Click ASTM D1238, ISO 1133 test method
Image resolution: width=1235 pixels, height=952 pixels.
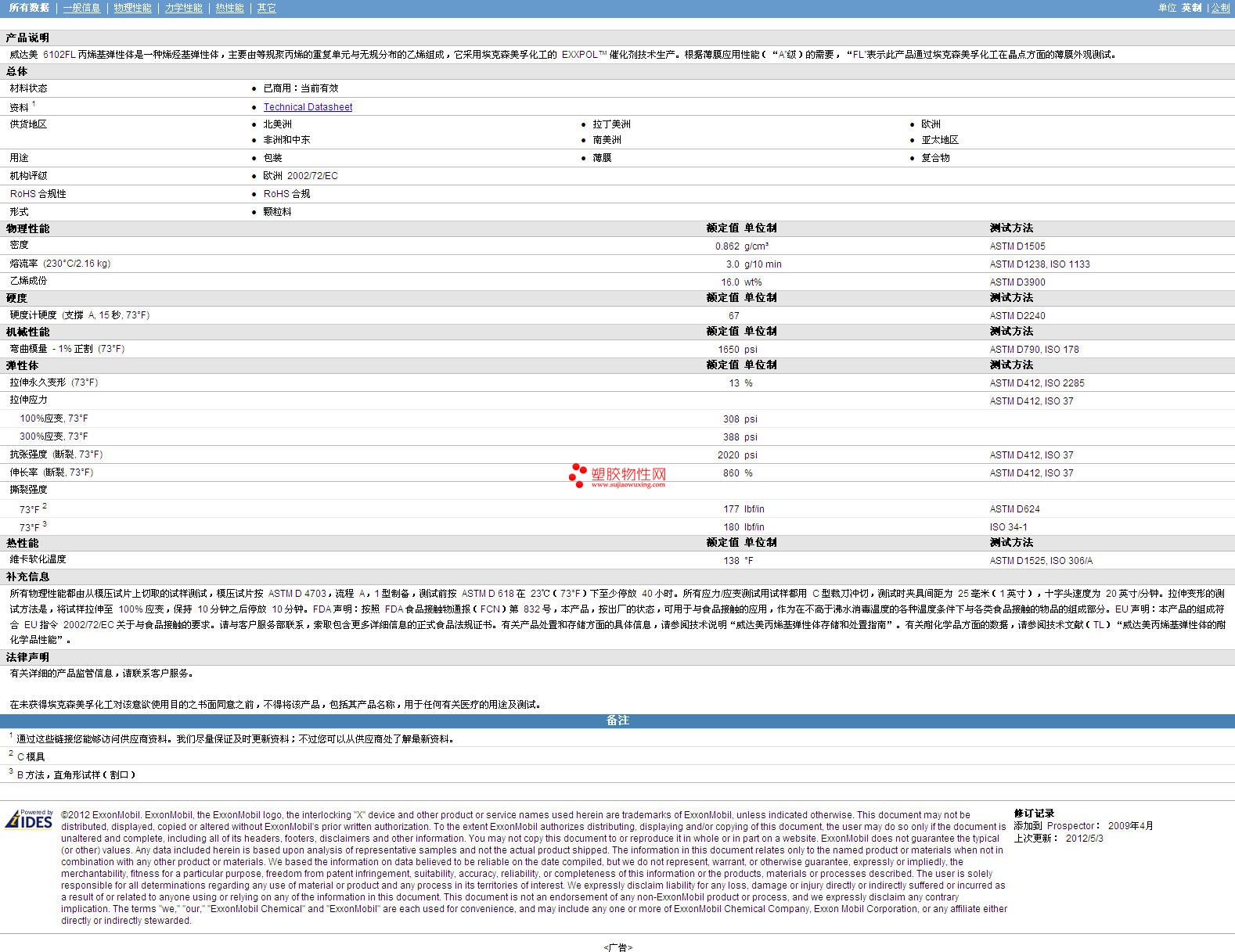pyautogui.click(x=1039, y=264)
